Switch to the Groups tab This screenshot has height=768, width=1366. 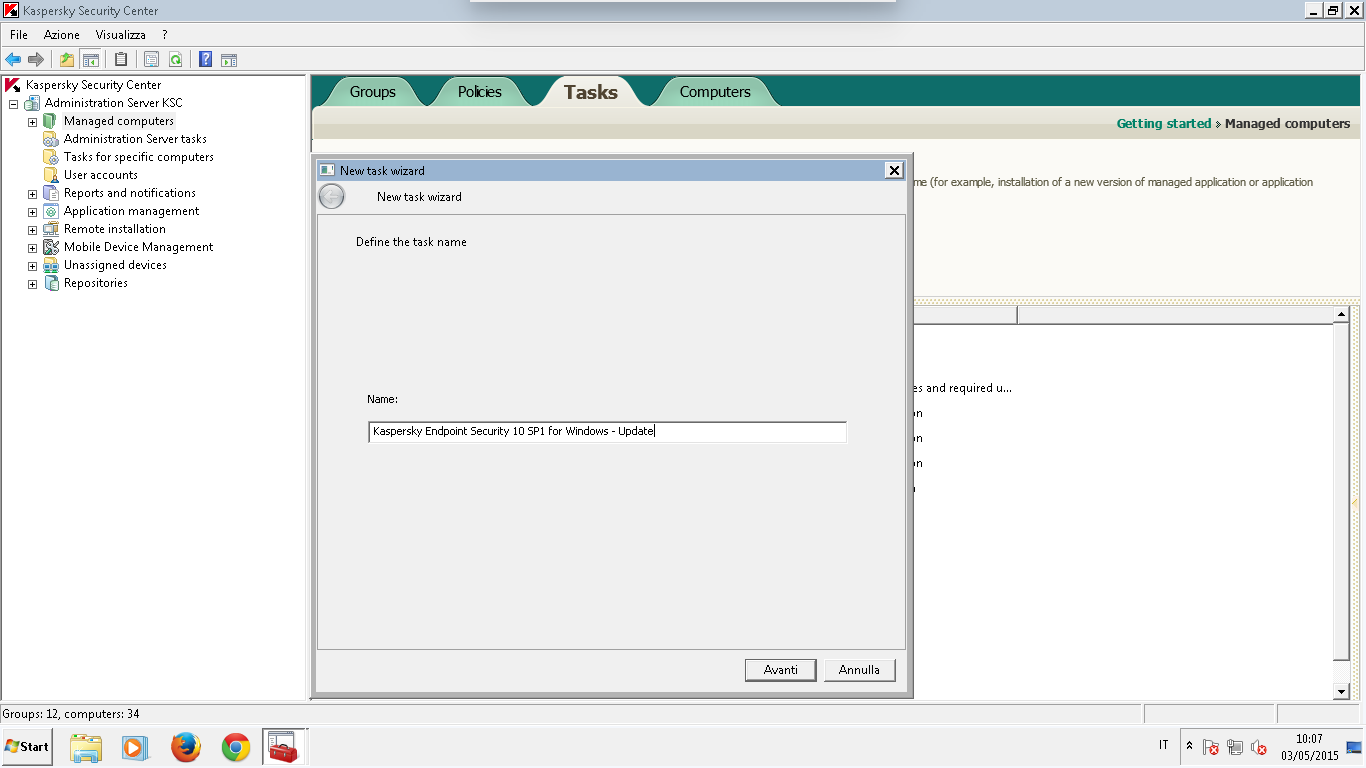(x=373, y=92)
